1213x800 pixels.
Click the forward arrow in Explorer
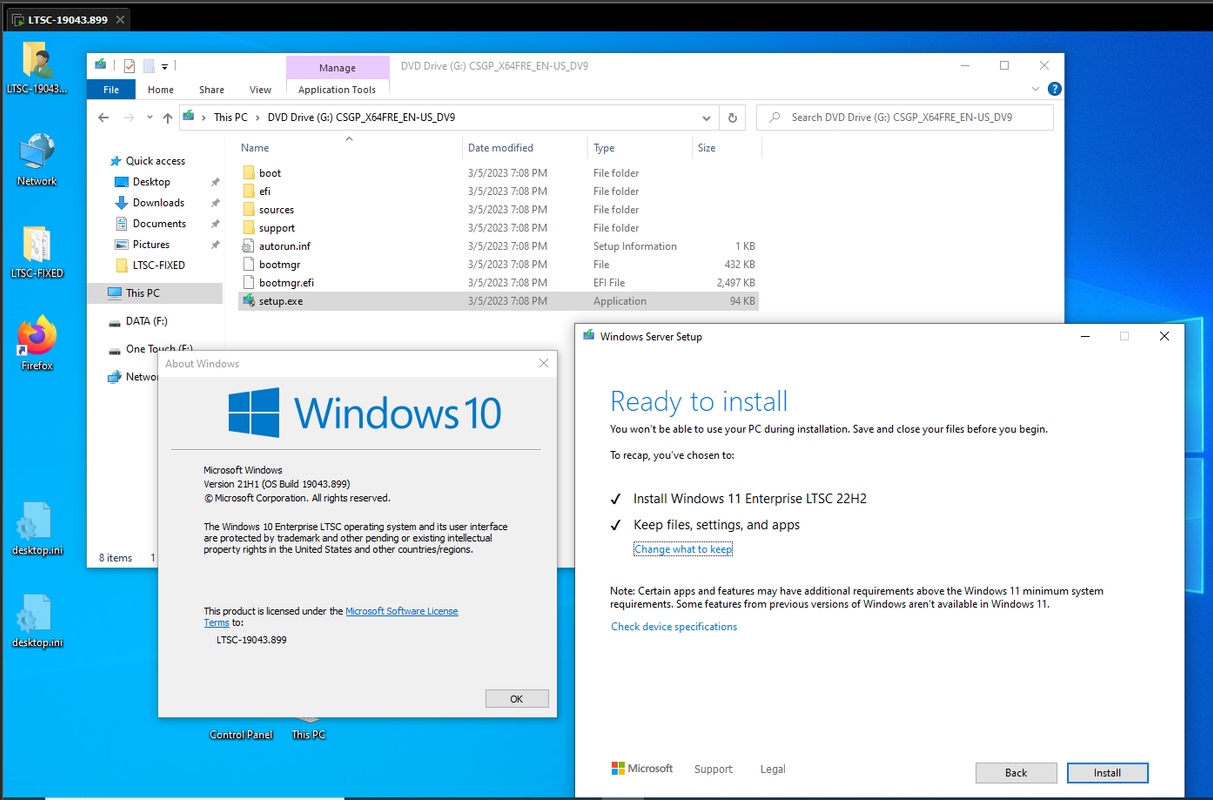tap(129, 117)
